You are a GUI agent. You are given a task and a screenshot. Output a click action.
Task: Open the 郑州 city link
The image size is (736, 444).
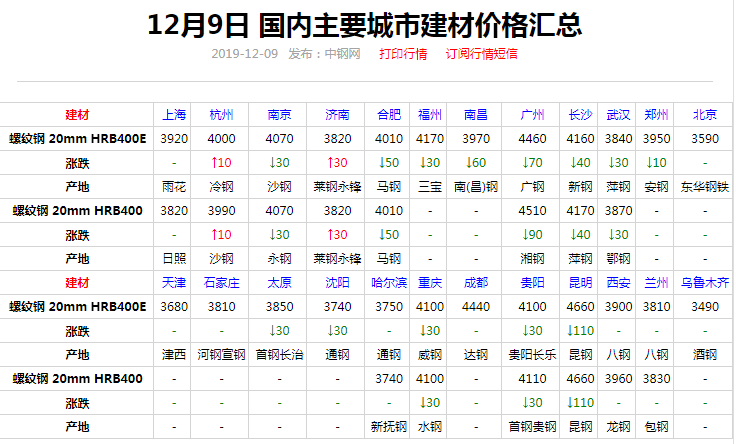click(x=656, y=115)
